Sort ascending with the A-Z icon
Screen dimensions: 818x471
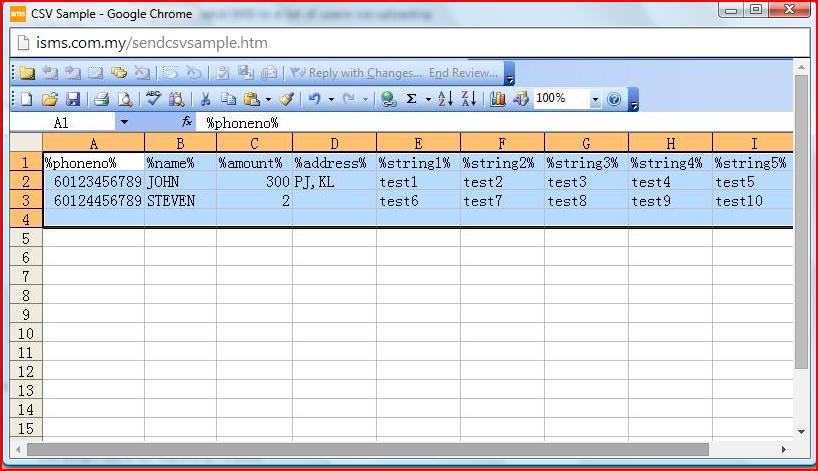(446, 99)
